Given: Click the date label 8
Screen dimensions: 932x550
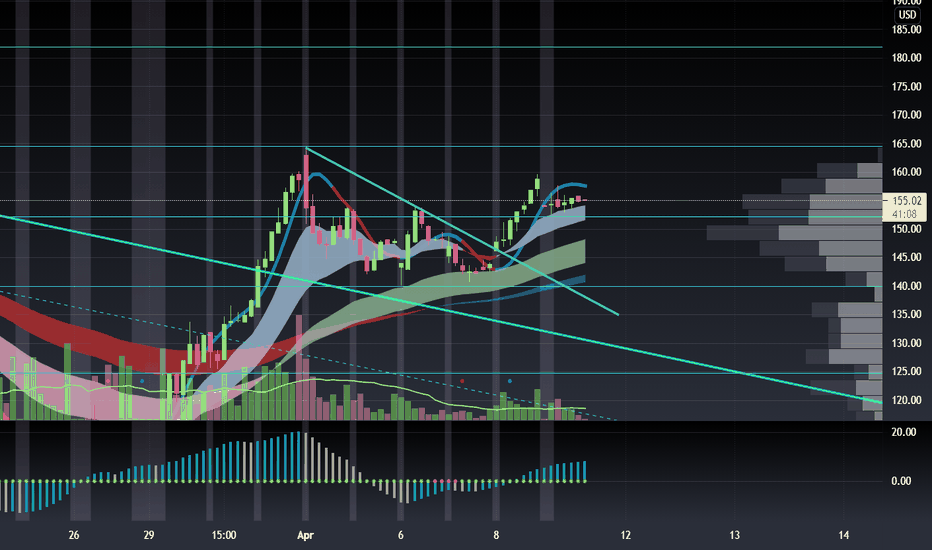Looking at the screenshot, I should pyautogui.click(x=496, y=535).
